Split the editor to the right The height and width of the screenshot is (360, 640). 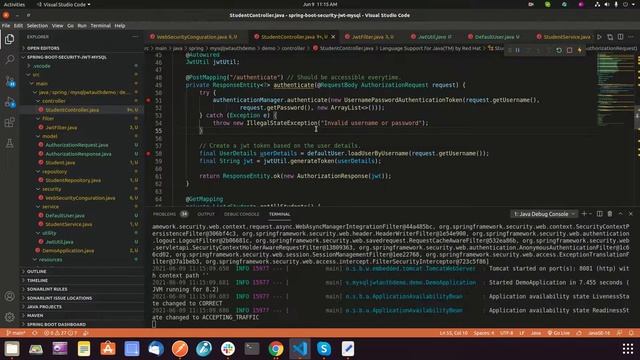click(x=620, y=37)
